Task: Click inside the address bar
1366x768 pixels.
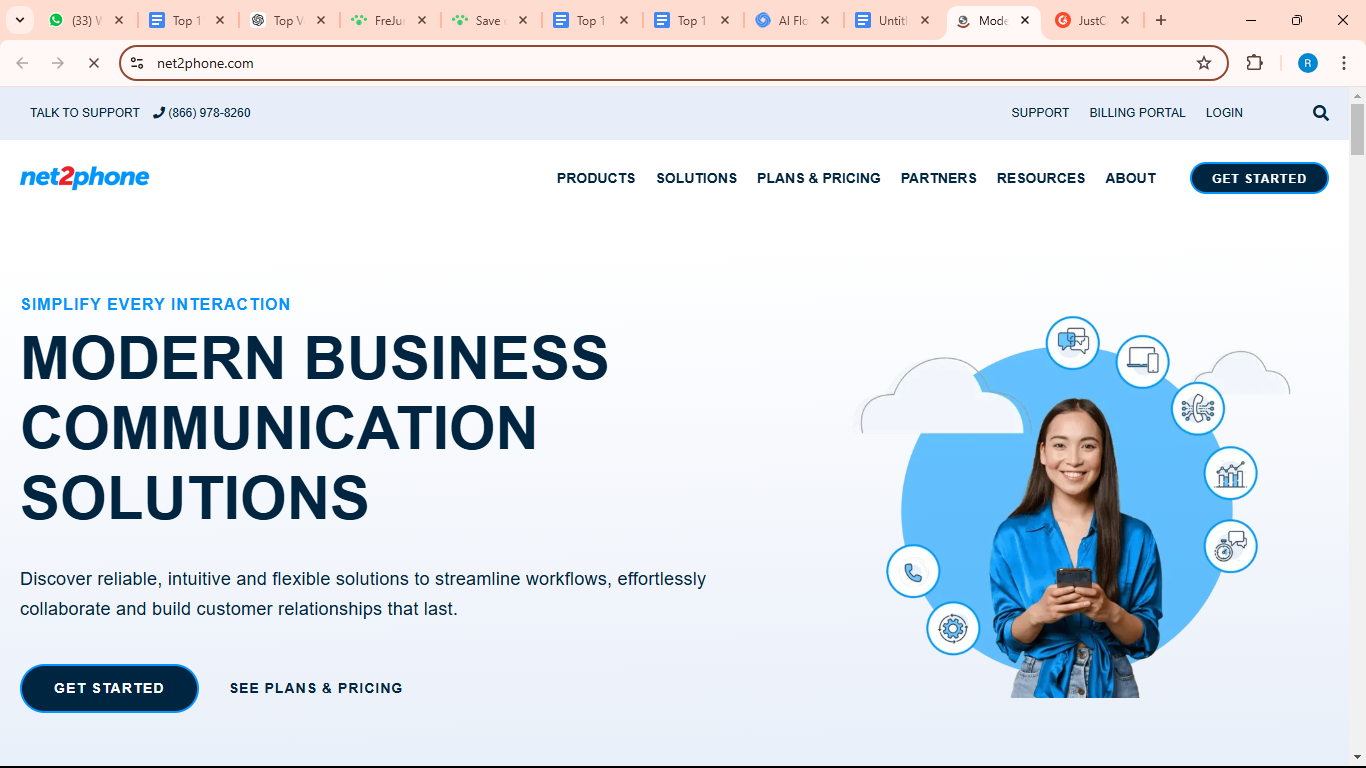Action: click(x=600, y=62)
